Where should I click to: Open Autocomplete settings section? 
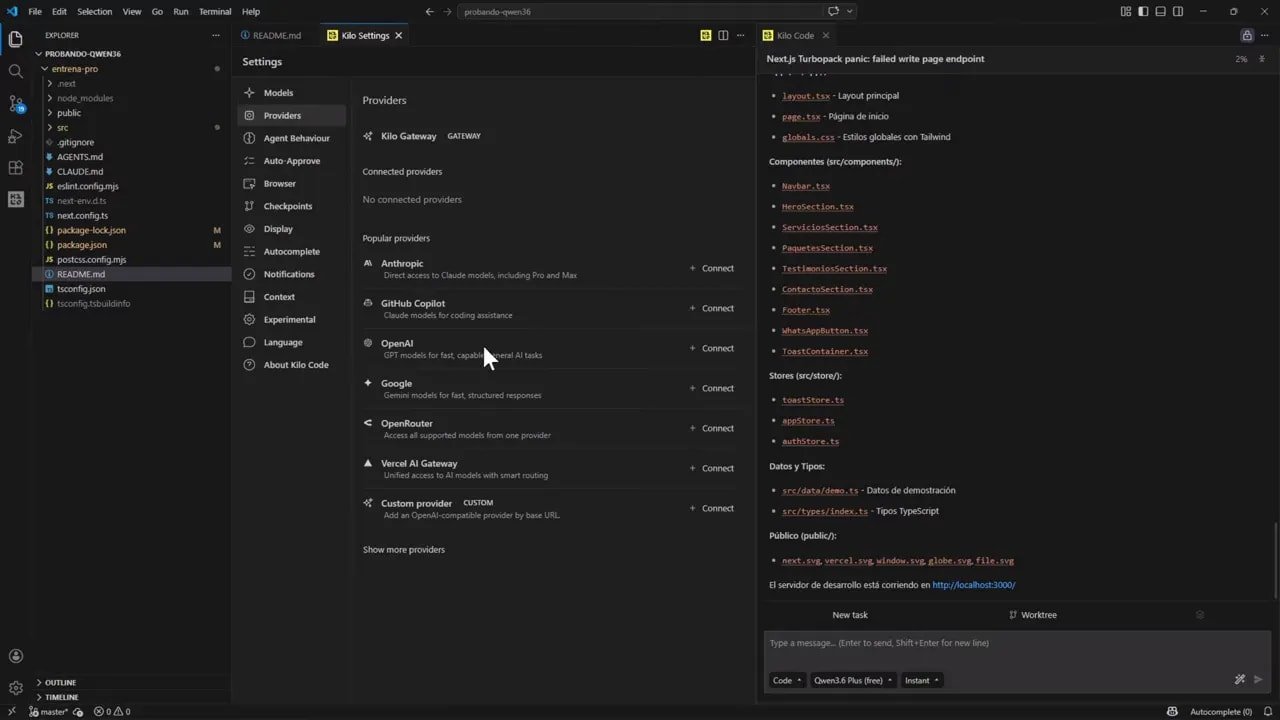tap(292, 252)
